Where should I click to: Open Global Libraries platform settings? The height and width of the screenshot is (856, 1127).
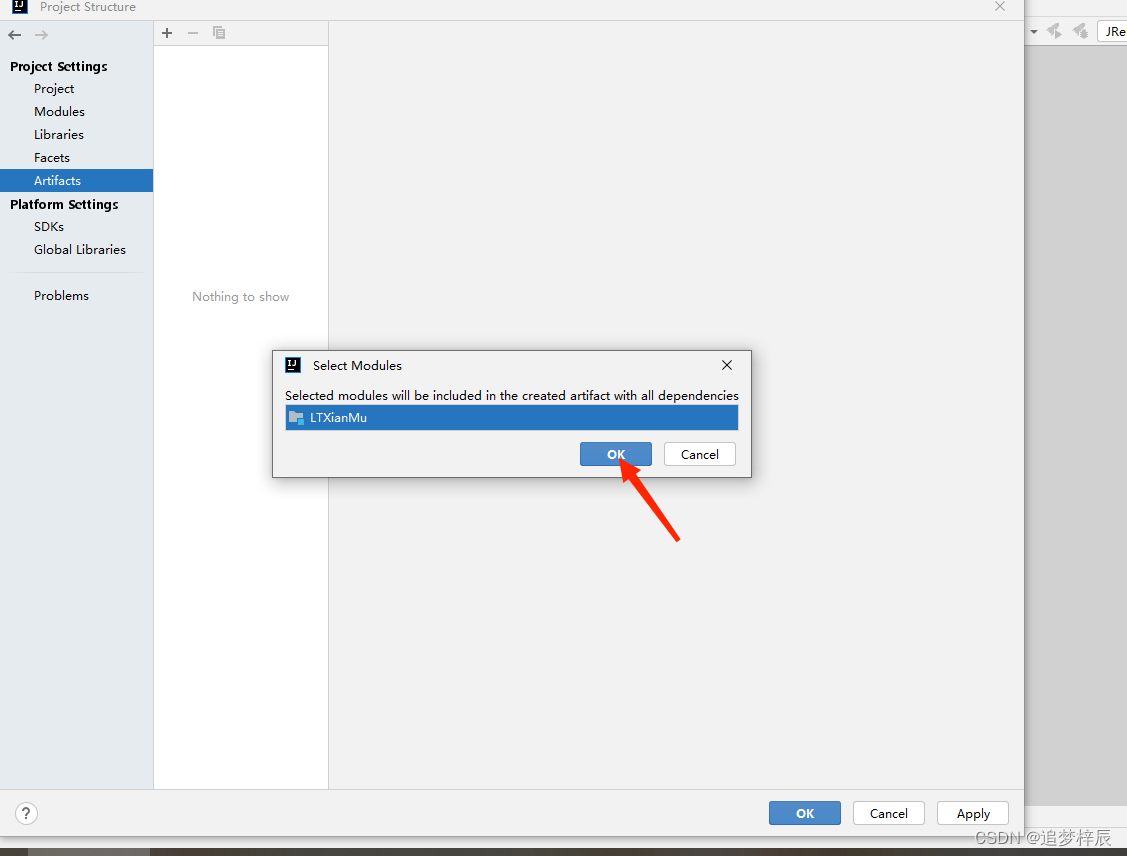coord(80,249)
